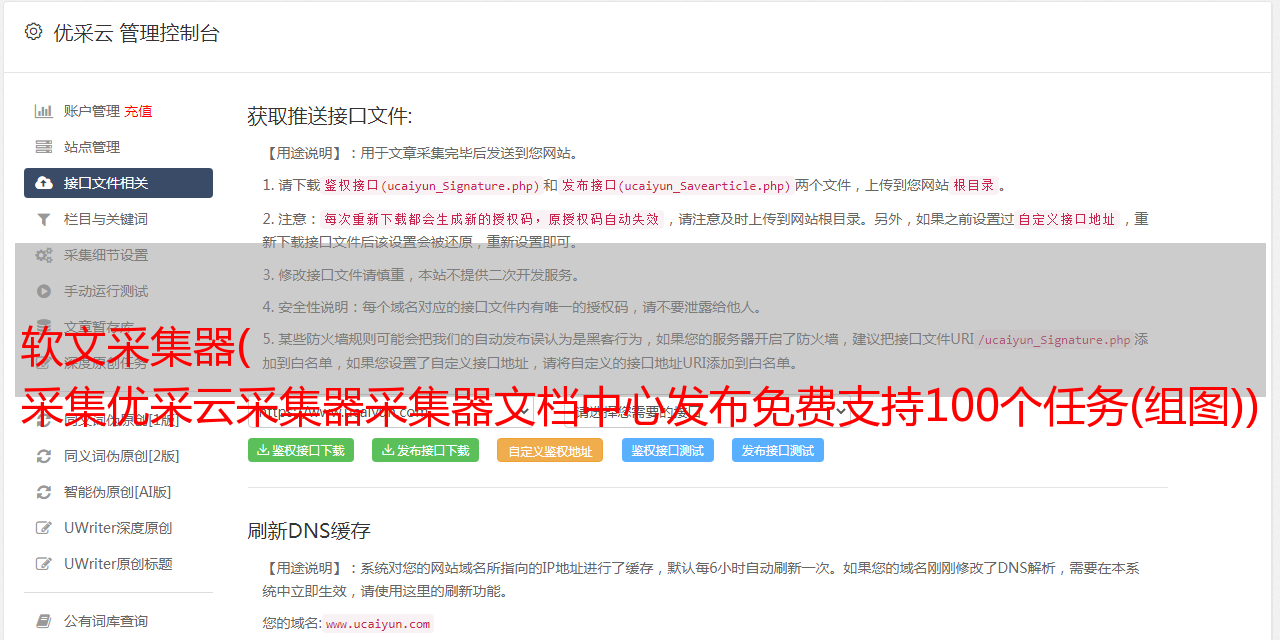Click the 刷新DNS缓存 heading
This screenshot has height=640, width=1280.
(x=309, y=531)
